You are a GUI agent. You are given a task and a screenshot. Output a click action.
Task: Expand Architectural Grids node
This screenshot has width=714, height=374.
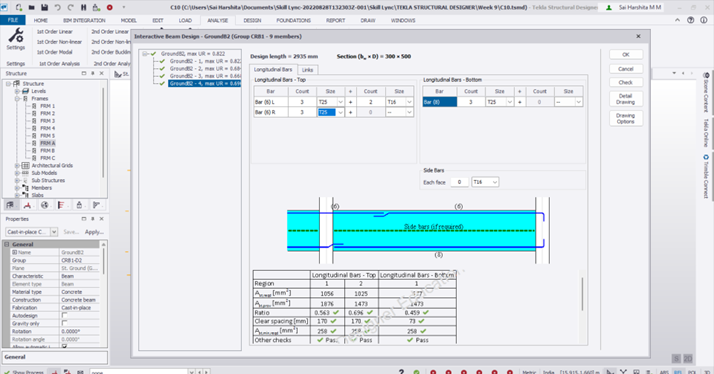point(17,165)
